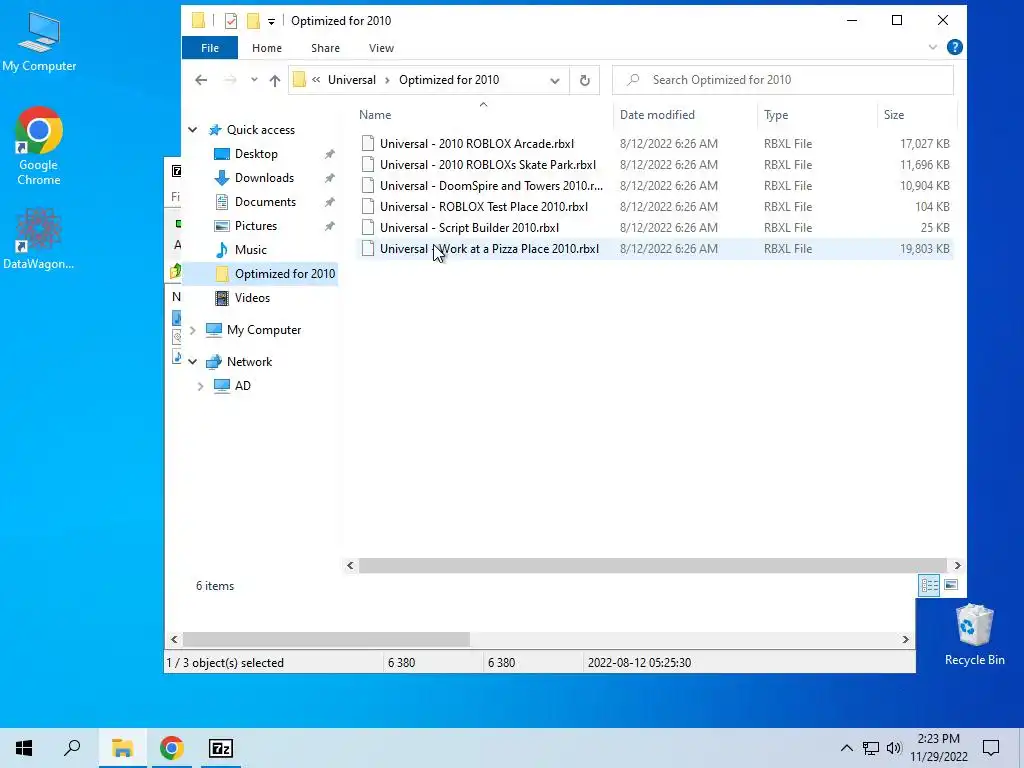Viewport: 1024px width, 768px height.
Task: Switch to Large icons view layout
Action: point(952,585)
